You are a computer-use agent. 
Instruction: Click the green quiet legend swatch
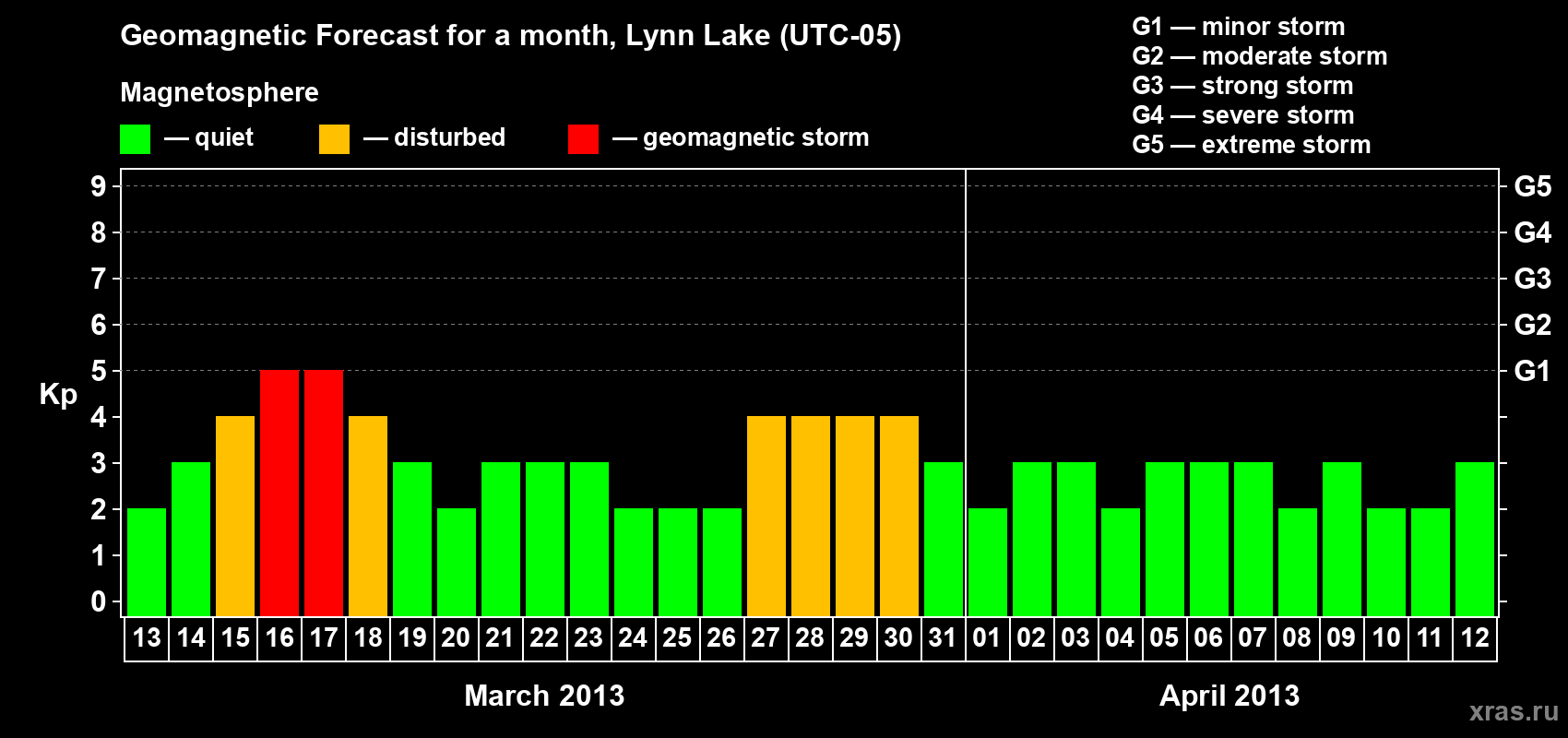point(135,139)
